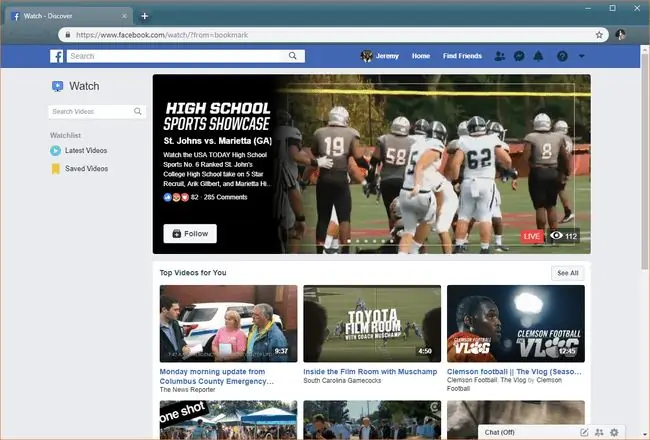Click carousel dot indicators on featured video
Image resolution: width=650 pixels, height=440 pixels.
[370, 241]
